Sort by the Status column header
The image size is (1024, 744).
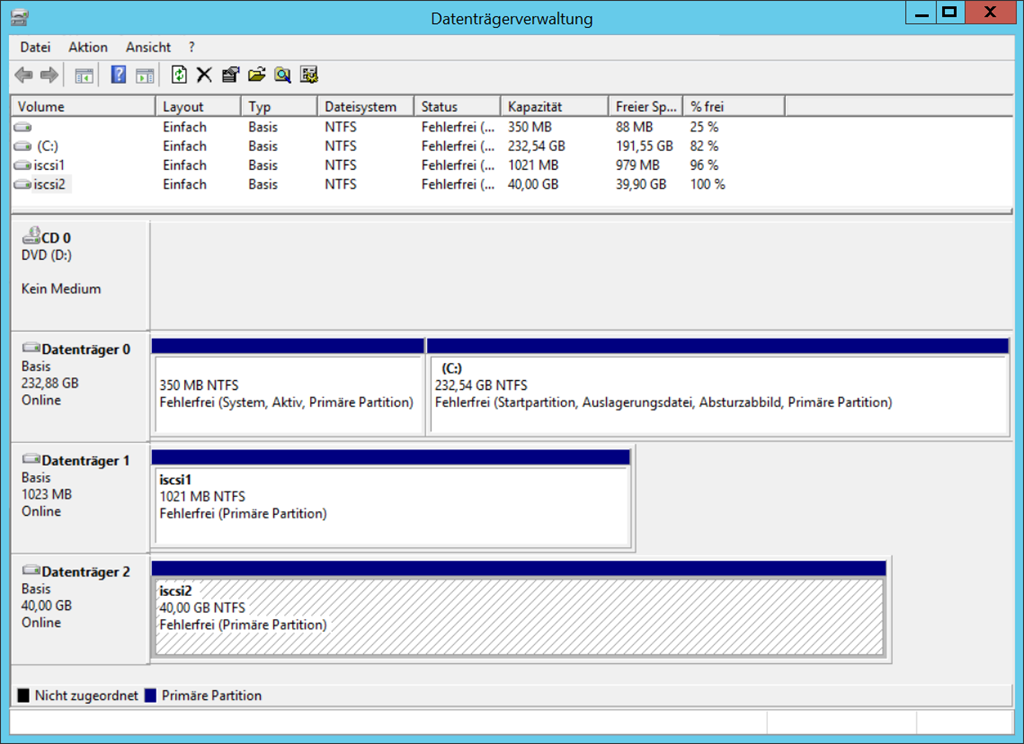click(x=457, y=106)
